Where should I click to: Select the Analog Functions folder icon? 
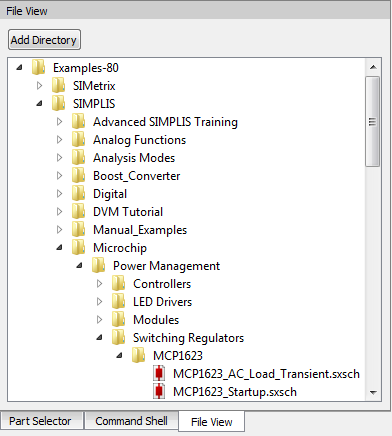[x=78, y=139]
